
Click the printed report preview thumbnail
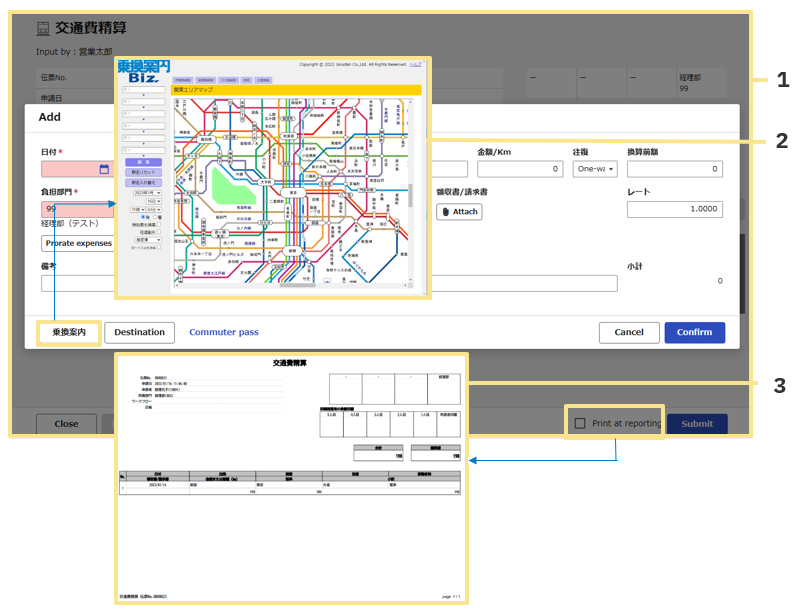(291, 479)
